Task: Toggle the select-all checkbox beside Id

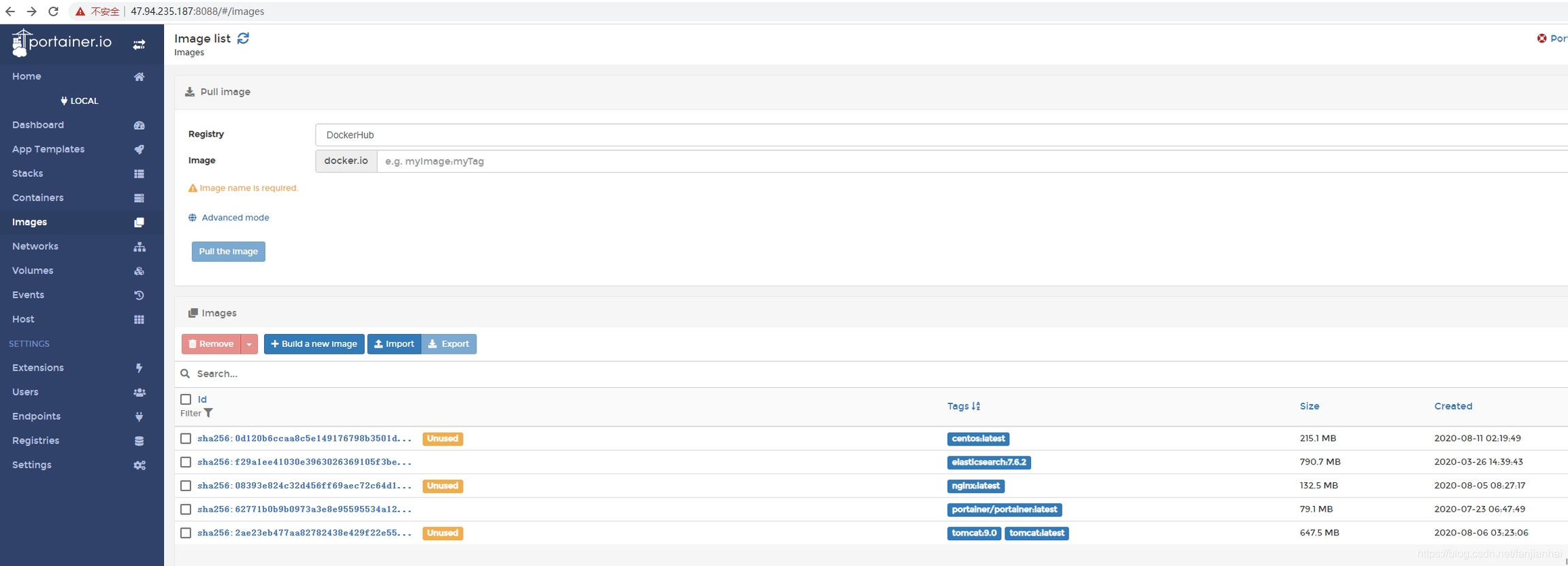Action: pyautogui.click(x=186, y=399)
